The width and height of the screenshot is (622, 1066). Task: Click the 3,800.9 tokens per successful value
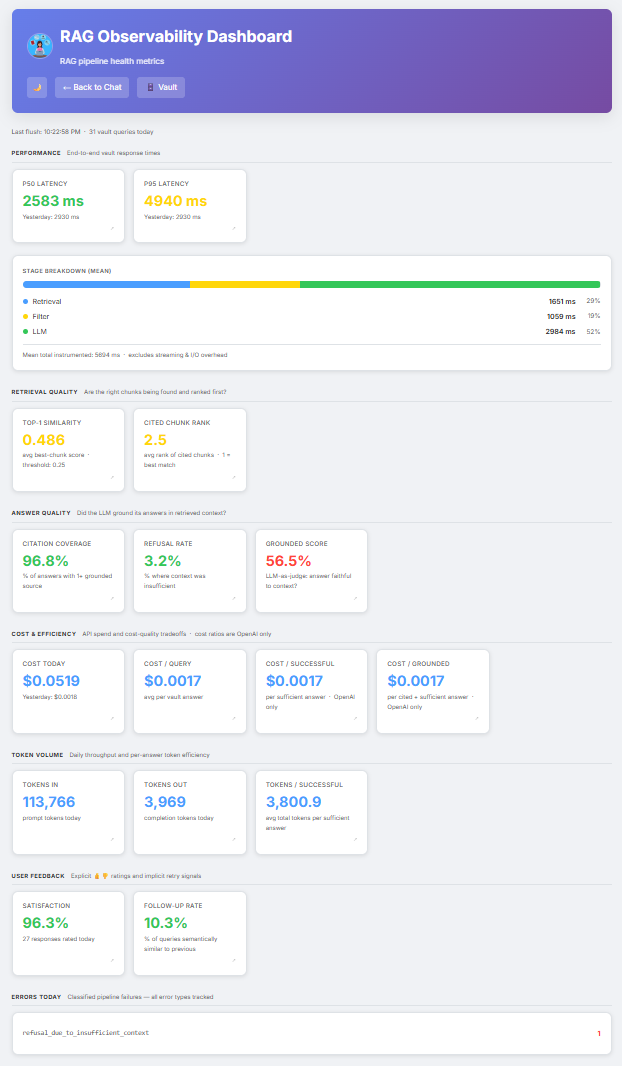coord(294,802)
